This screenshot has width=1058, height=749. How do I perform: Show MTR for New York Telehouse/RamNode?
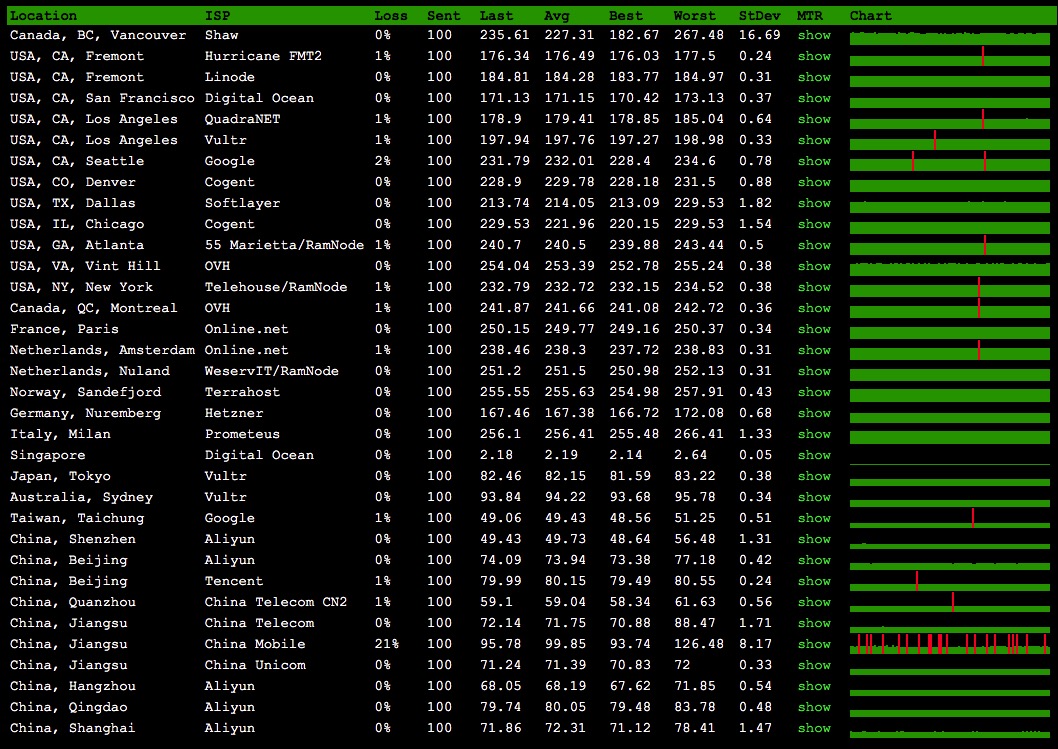tap(814, 287)
